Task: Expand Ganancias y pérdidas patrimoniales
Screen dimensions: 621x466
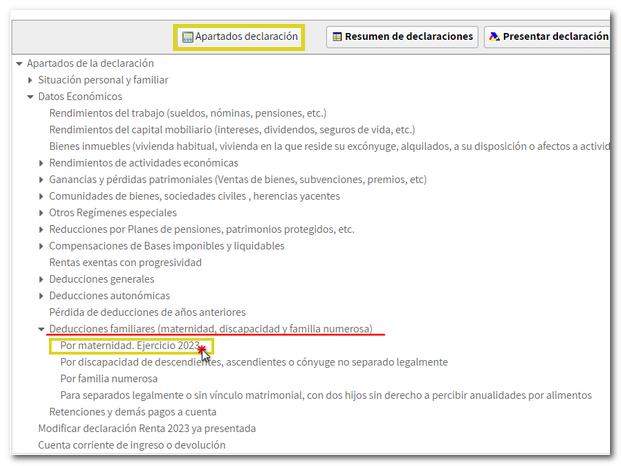Action: [x=42, y=180]
